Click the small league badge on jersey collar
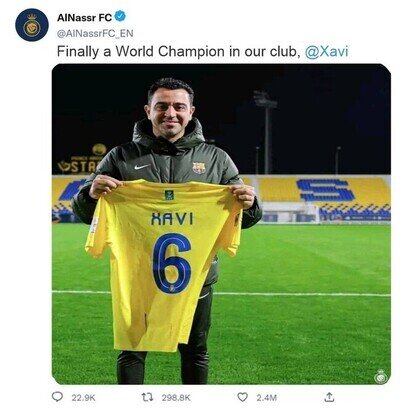The width and height of the screenshot is (400, 412). [x=169, y=195]
